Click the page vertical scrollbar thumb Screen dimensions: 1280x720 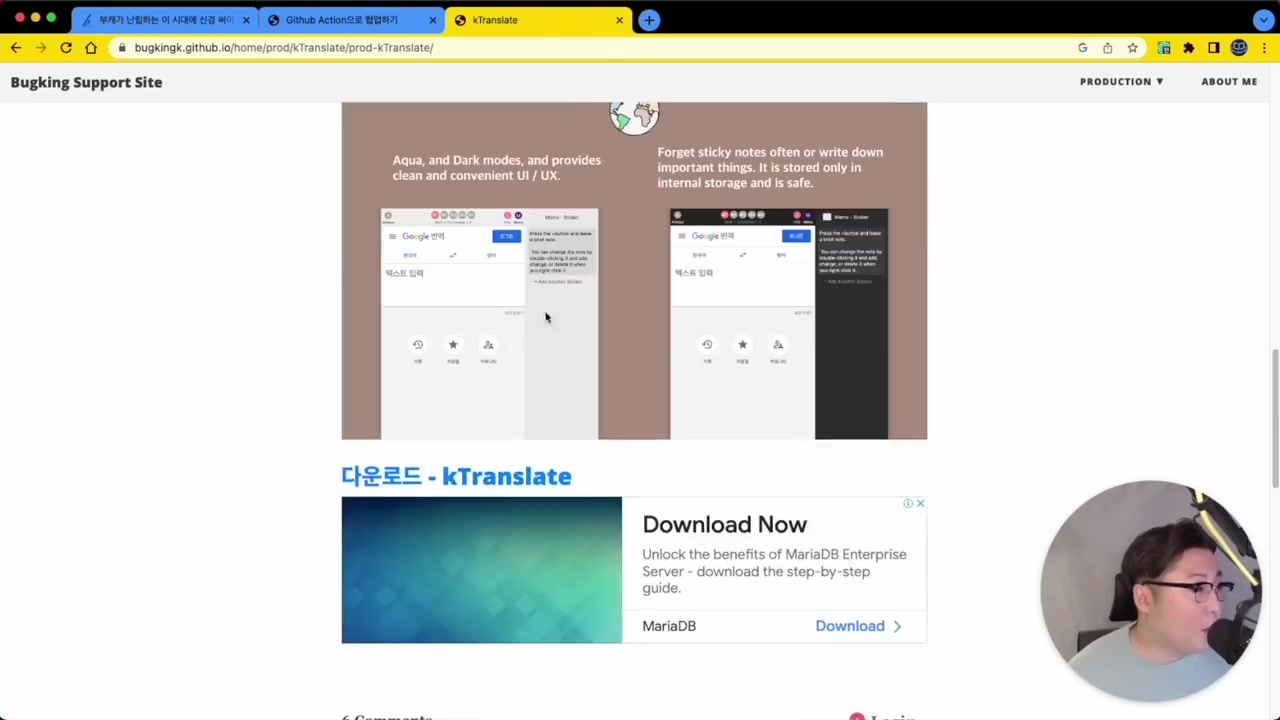pos(1275,418)
